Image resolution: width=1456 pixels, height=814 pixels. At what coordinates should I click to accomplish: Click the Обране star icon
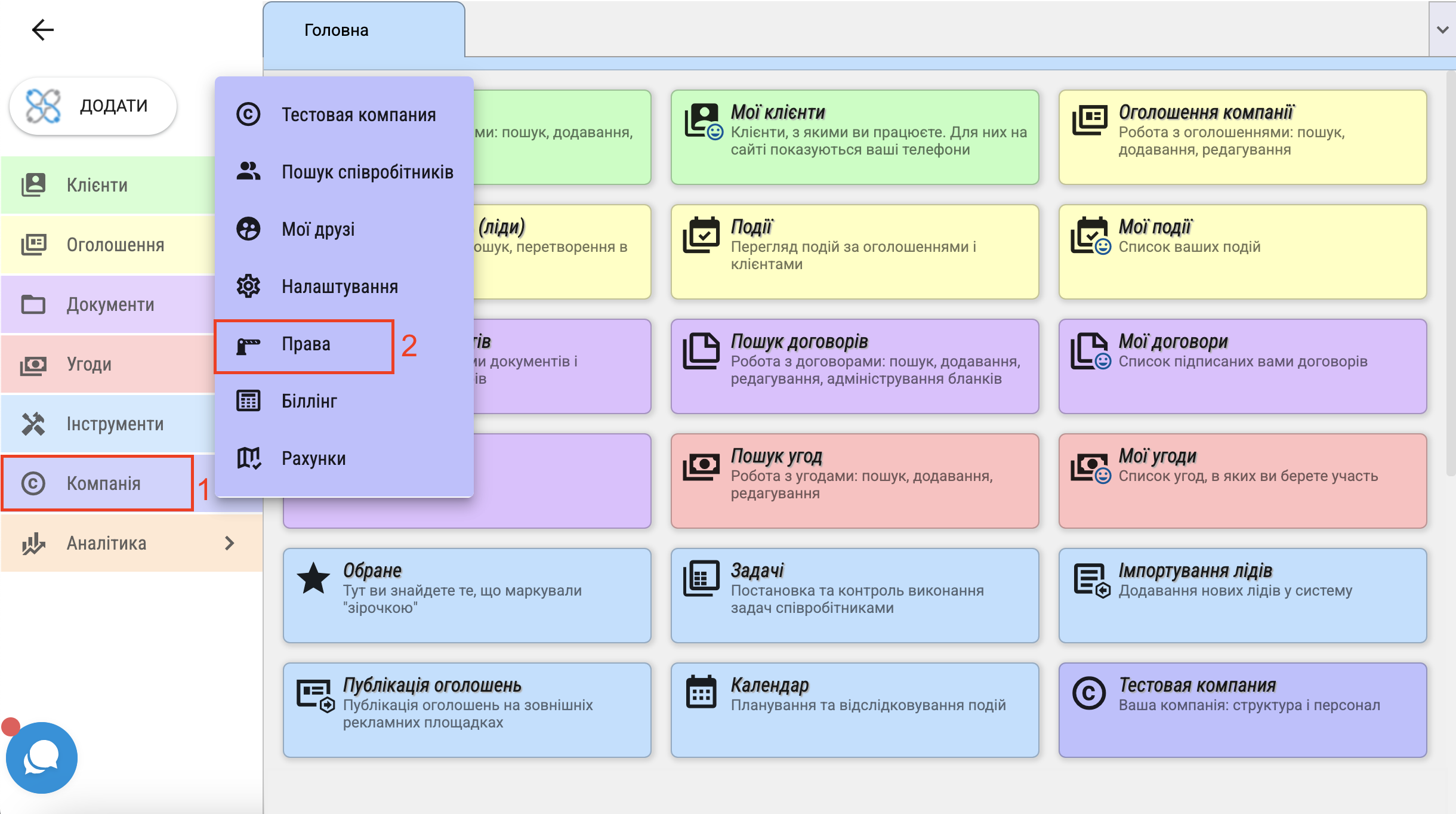pos(313,578)
